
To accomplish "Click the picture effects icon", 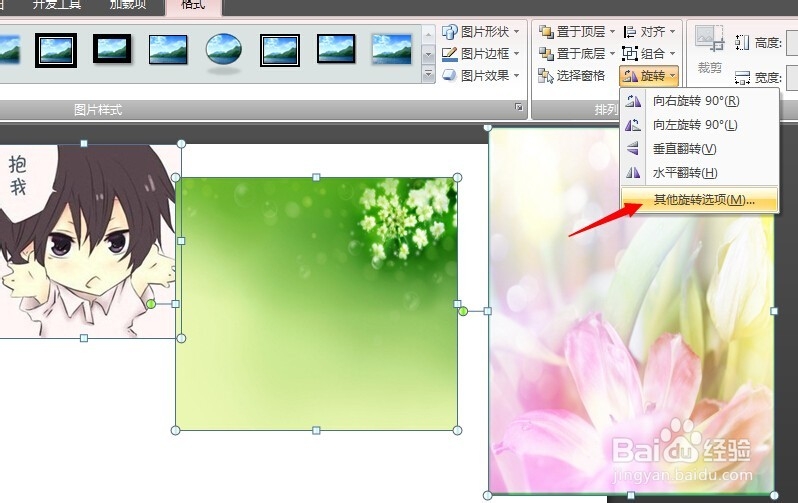I will pos(449,75).
